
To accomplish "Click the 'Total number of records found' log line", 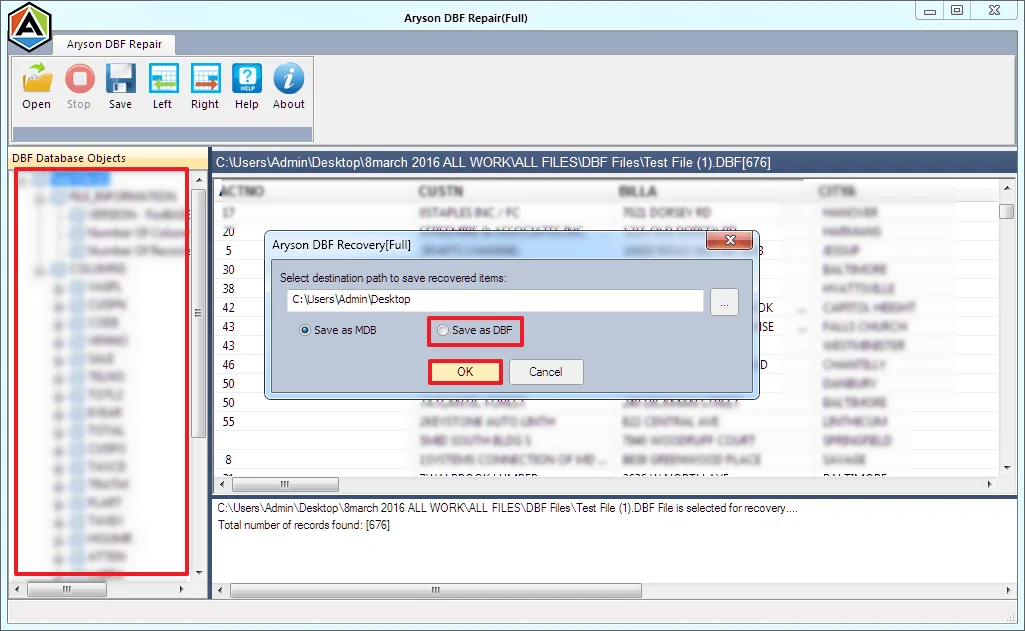I will [x=303, y=525].
